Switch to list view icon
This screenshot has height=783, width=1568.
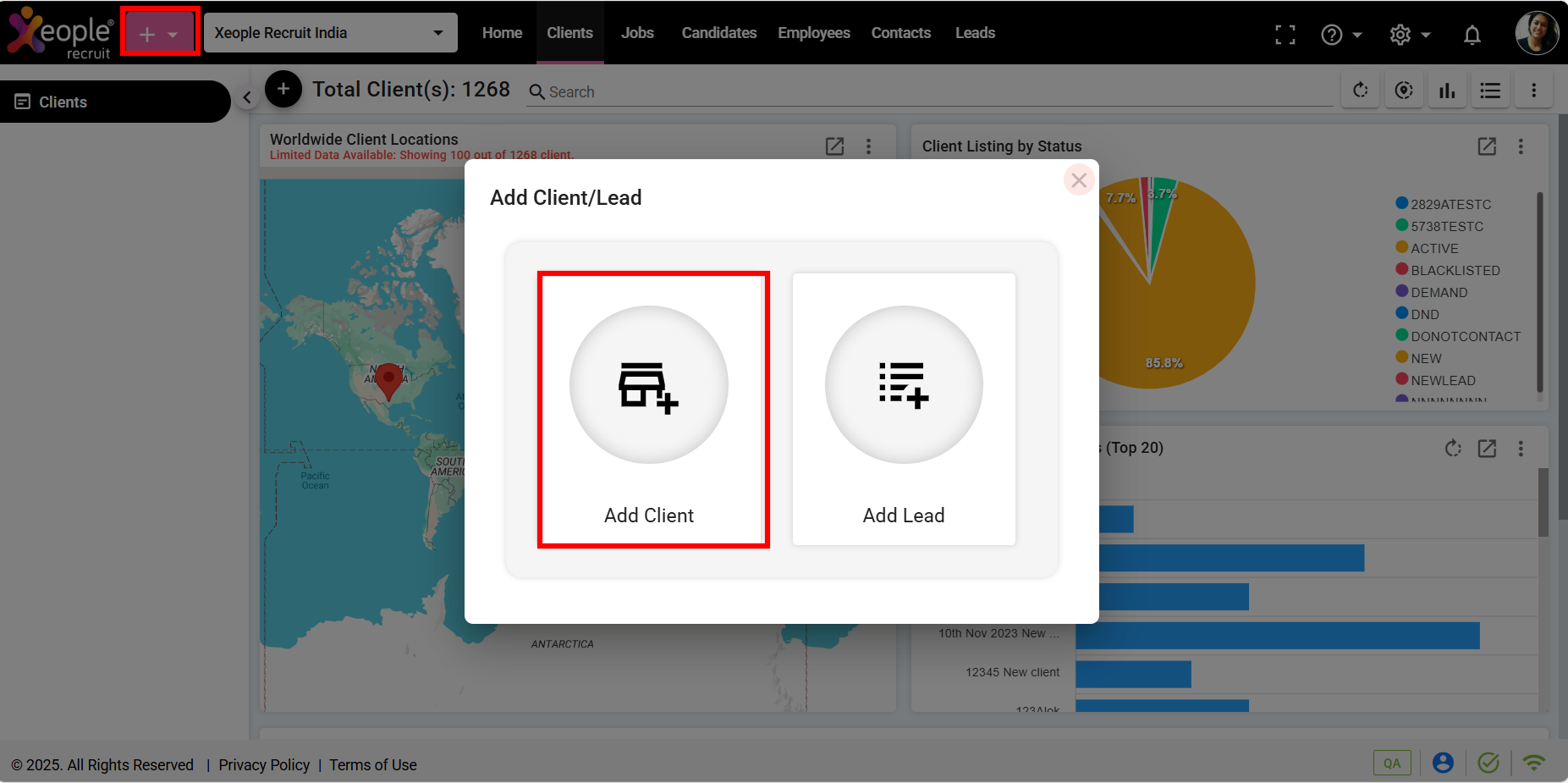tap(1490, 90)
